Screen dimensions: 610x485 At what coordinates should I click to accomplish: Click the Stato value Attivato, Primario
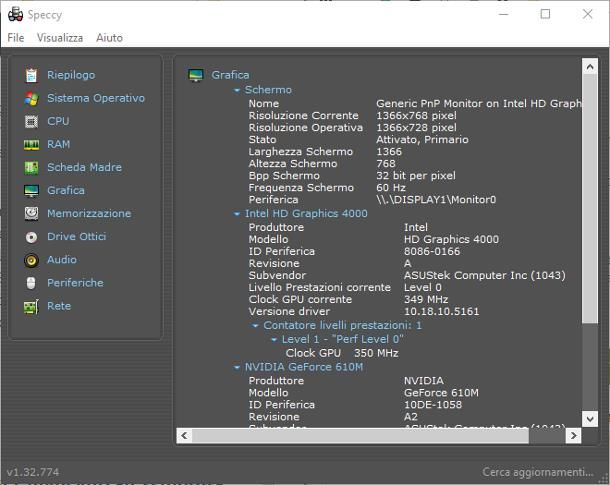tap(422, 140)
